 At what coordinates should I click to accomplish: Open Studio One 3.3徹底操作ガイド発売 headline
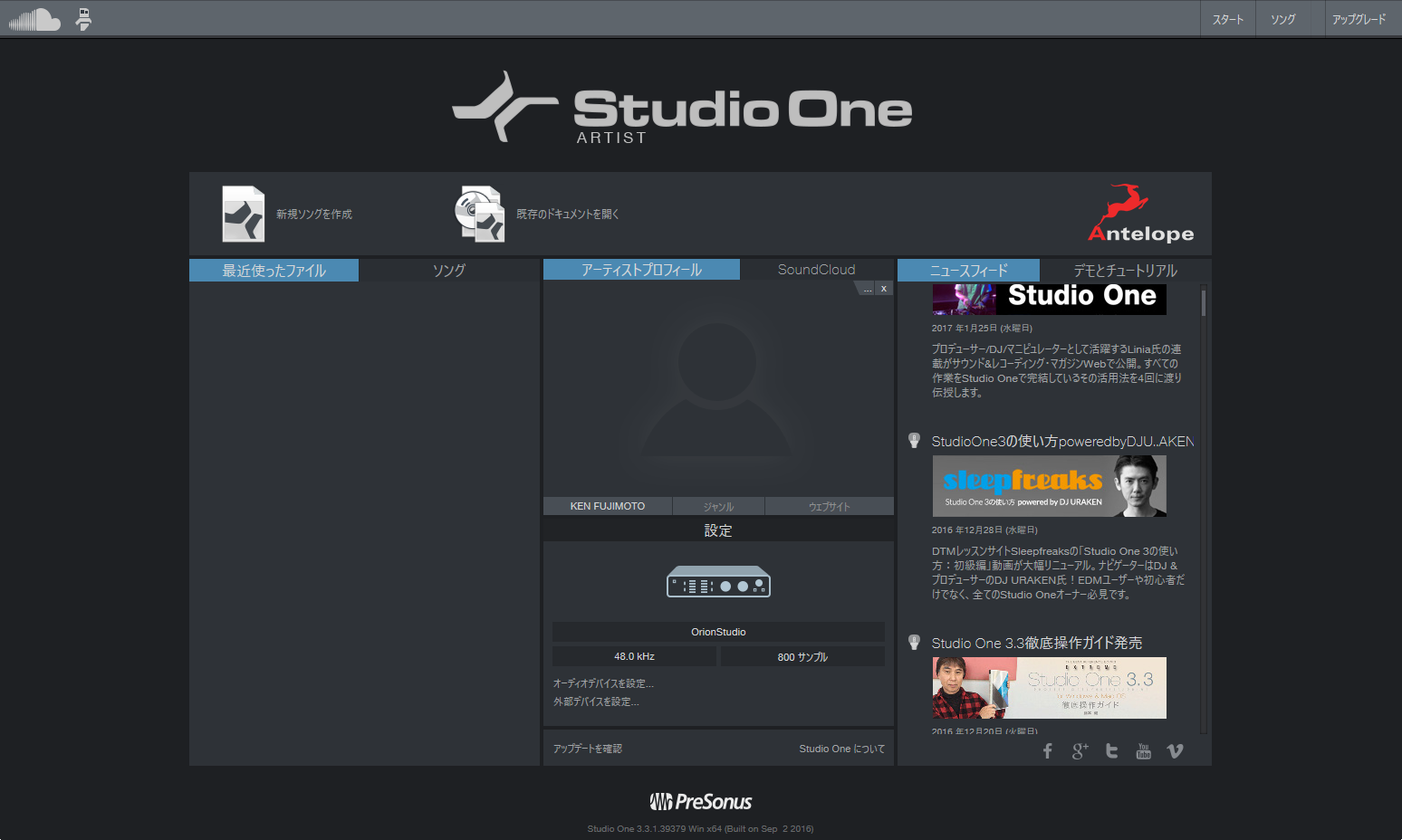point(1037,643)
